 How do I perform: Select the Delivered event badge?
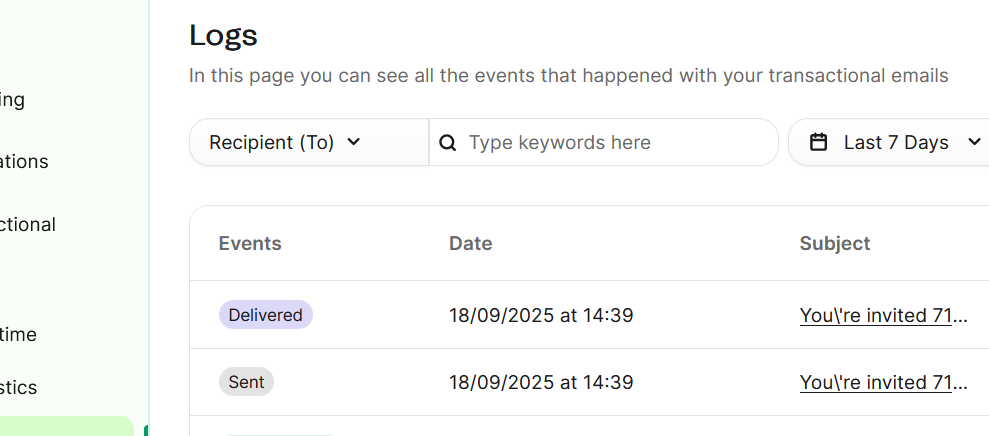[x=265, y=315]
